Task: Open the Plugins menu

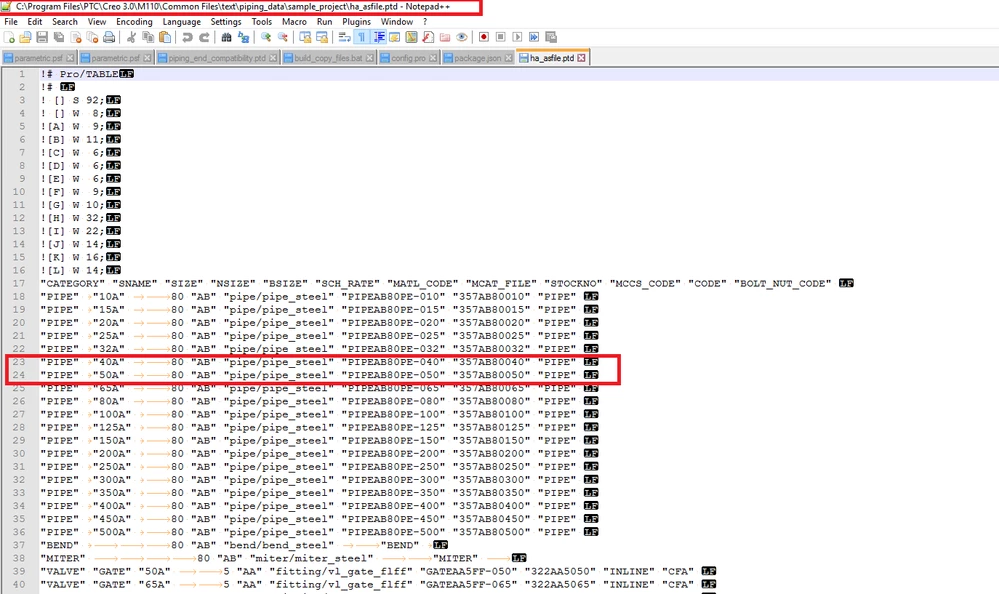Action: 357,22
